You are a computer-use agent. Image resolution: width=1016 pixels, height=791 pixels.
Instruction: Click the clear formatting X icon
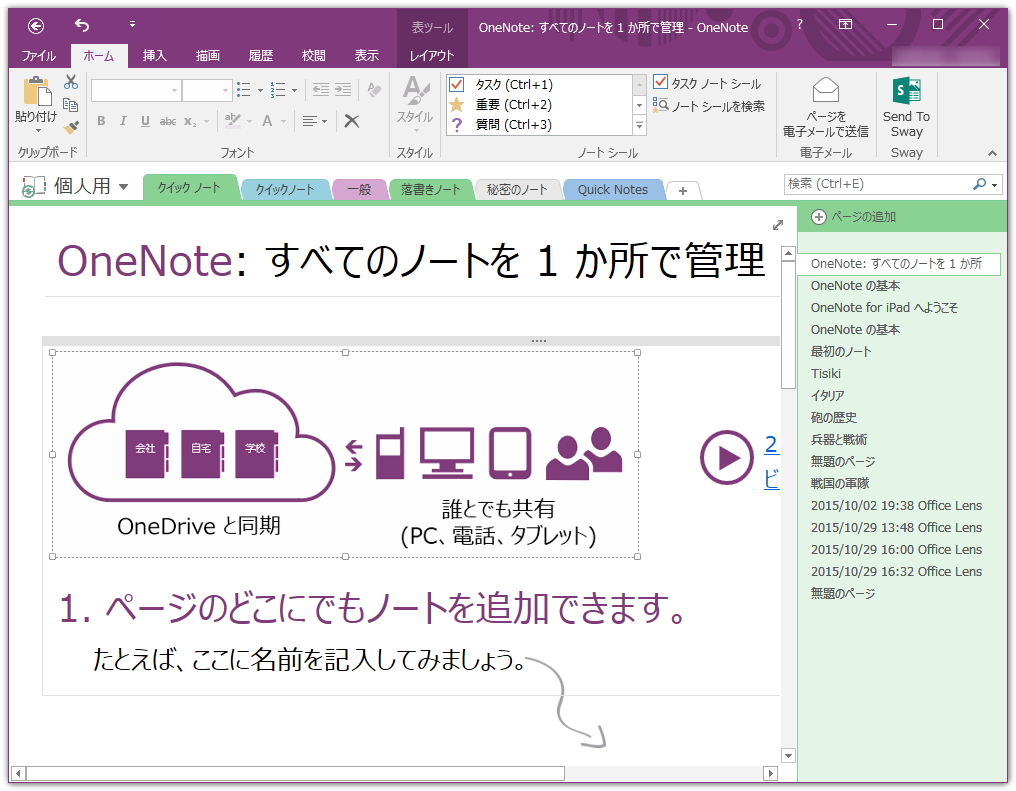click(x=351, y=120)
